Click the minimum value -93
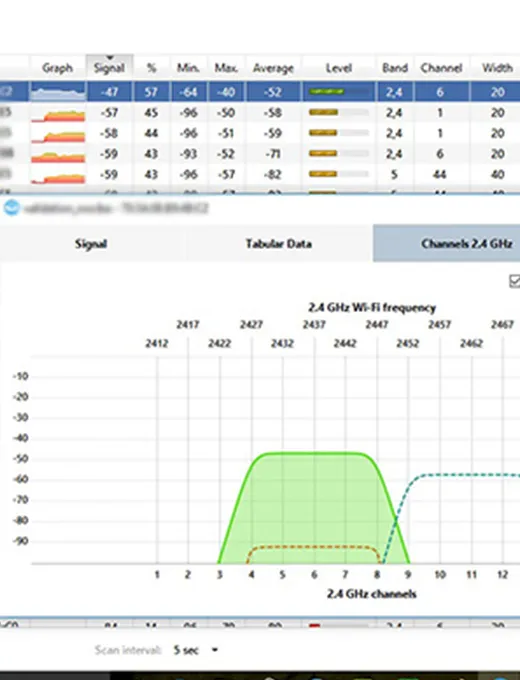The width and height of the screenshot is (520, 680). pyautogui.click(x=188, y=154)
